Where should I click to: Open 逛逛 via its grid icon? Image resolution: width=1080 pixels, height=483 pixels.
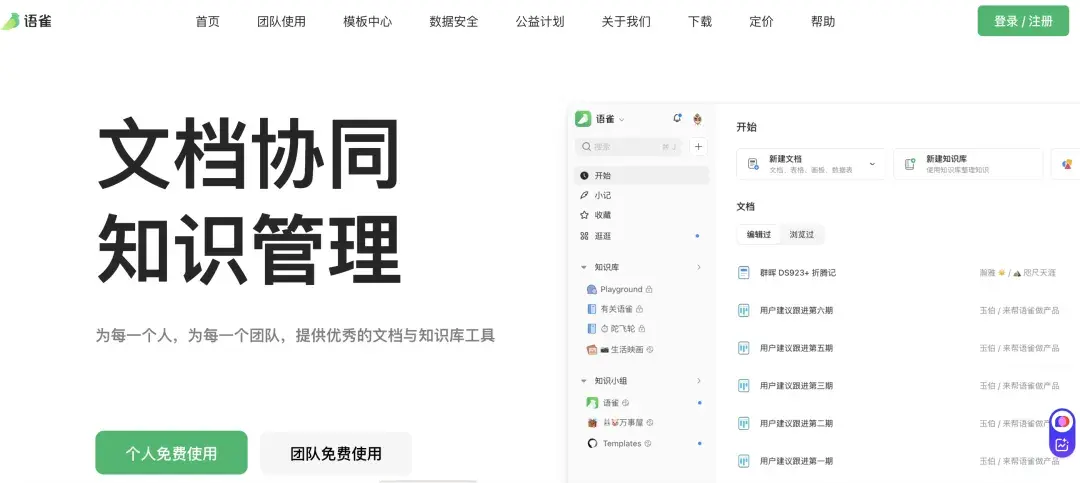[x=584, y=236]
